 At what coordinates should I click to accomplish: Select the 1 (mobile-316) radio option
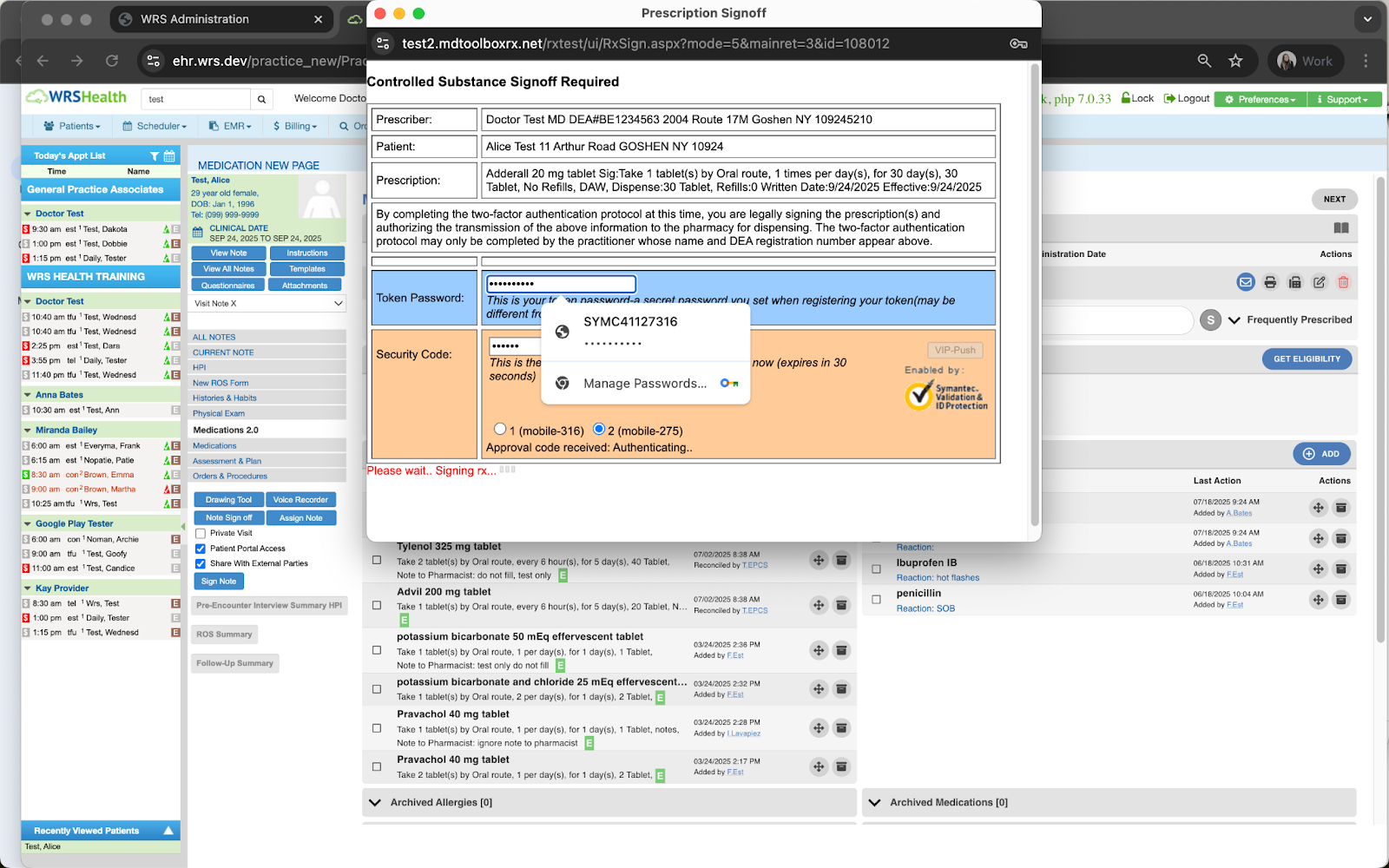pyautogui.click(x=500, y=429)
